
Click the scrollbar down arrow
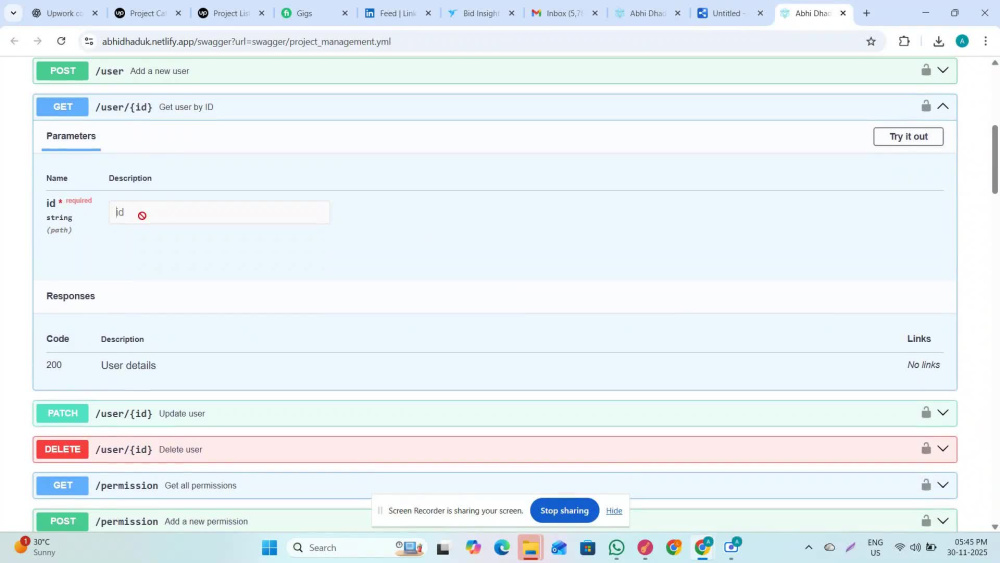pyautogui.click(x=994, y=527)
